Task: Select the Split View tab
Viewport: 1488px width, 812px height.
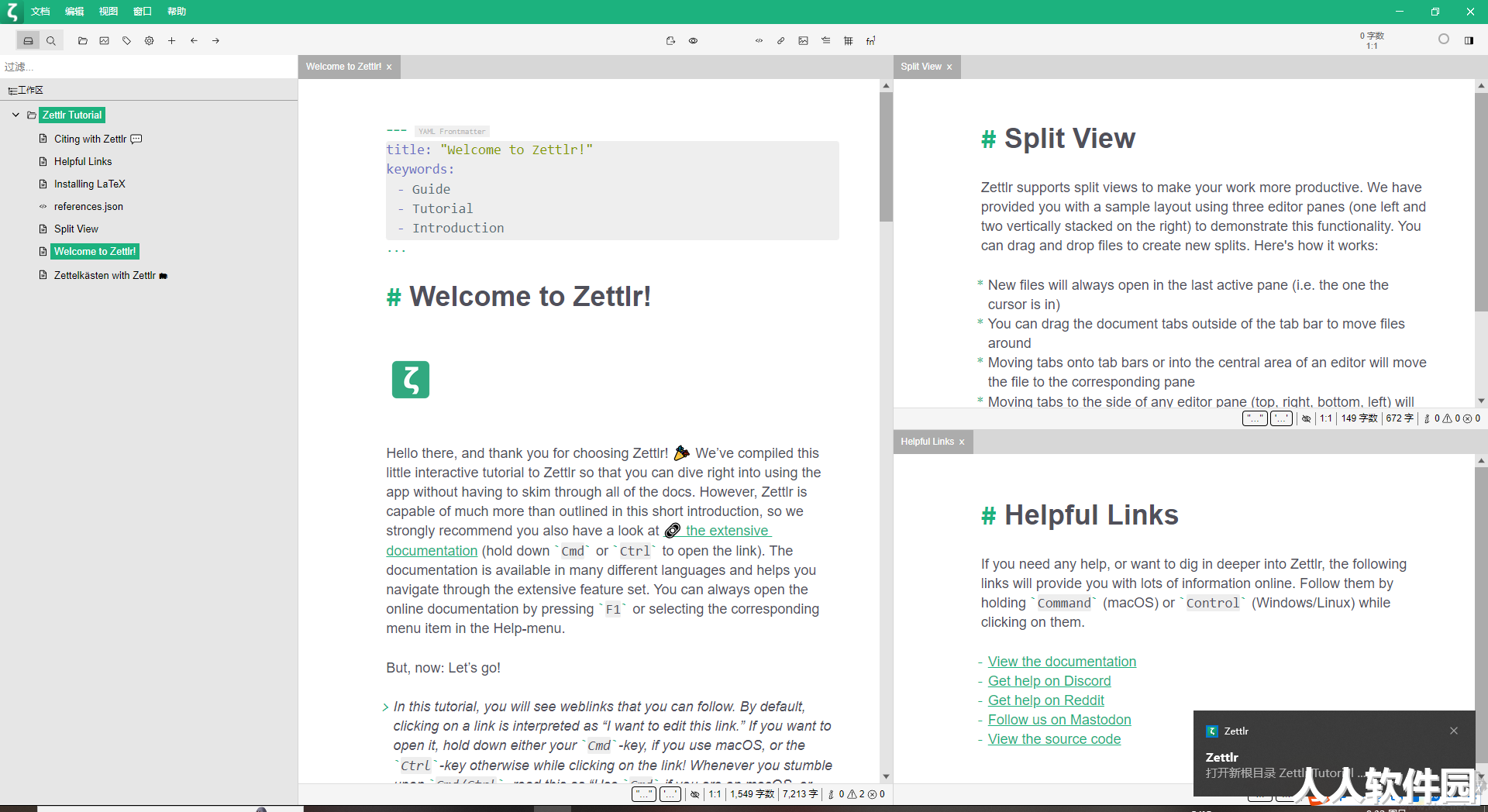Action: (x=921, y=67)
